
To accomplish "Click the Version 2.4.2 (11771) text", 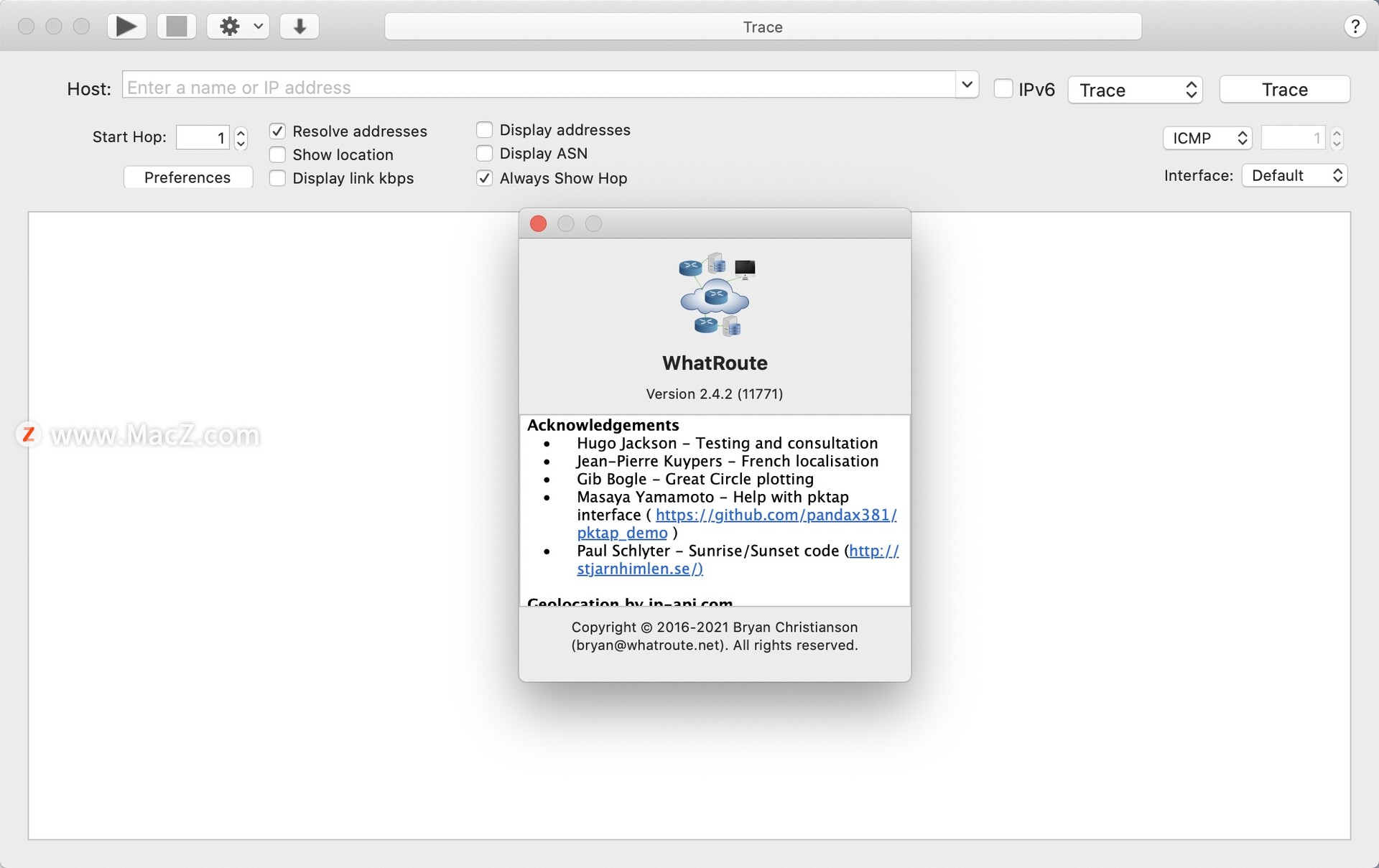I will point(715,393).
